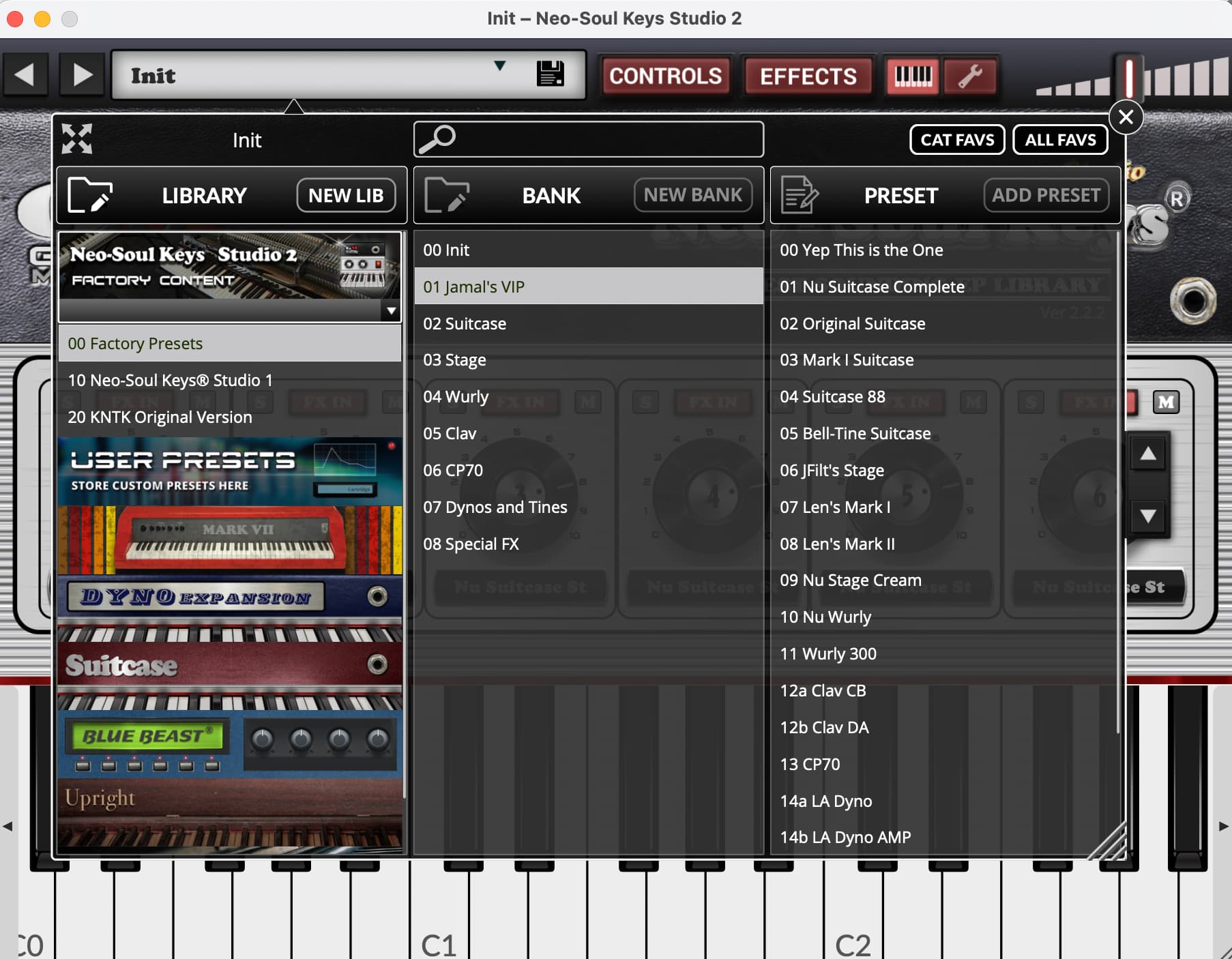
Task: Save preset with the floppy disk icon
Action: tap(550, 74)
